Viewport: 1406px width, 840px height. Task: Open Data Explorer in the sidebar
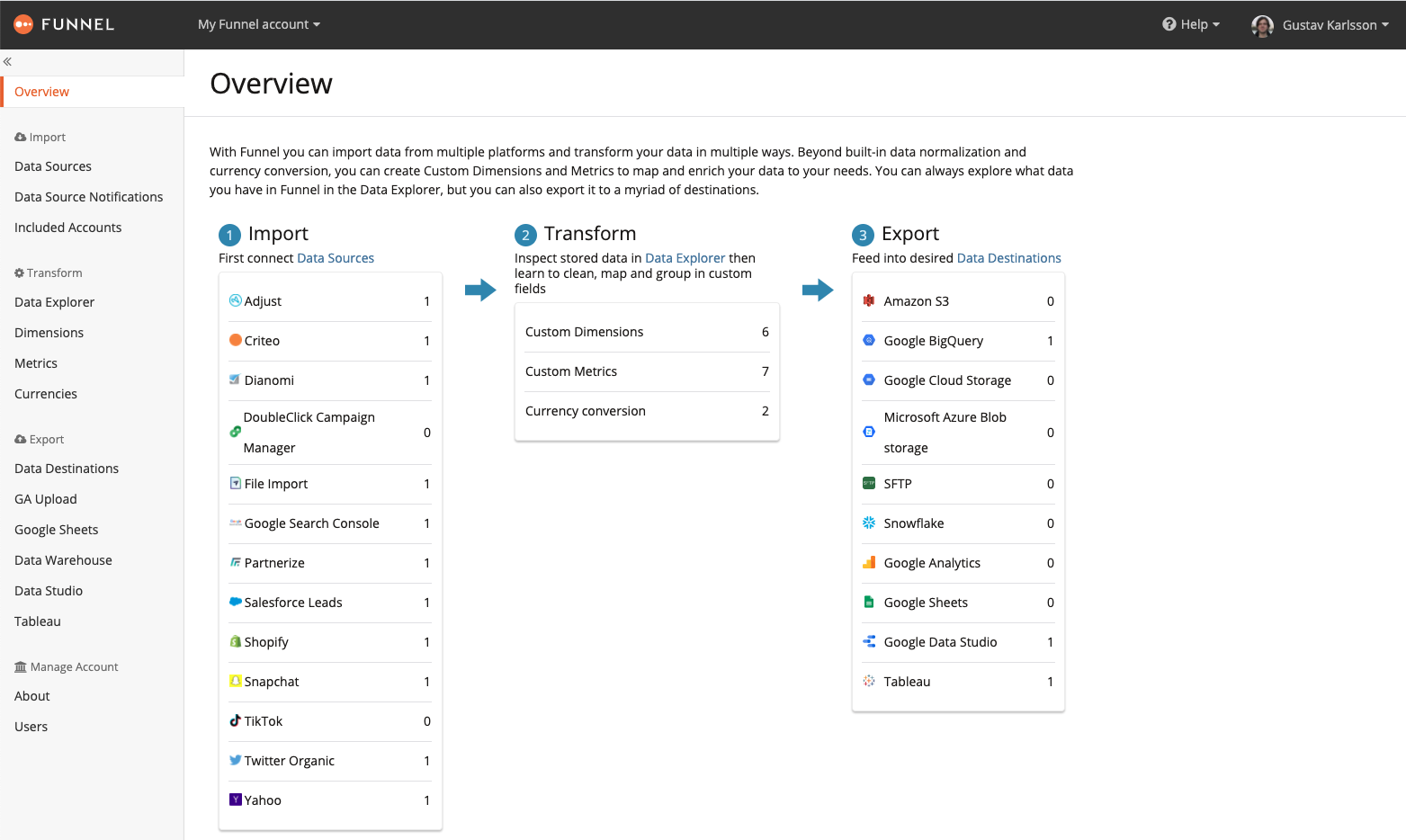[55, 302]
